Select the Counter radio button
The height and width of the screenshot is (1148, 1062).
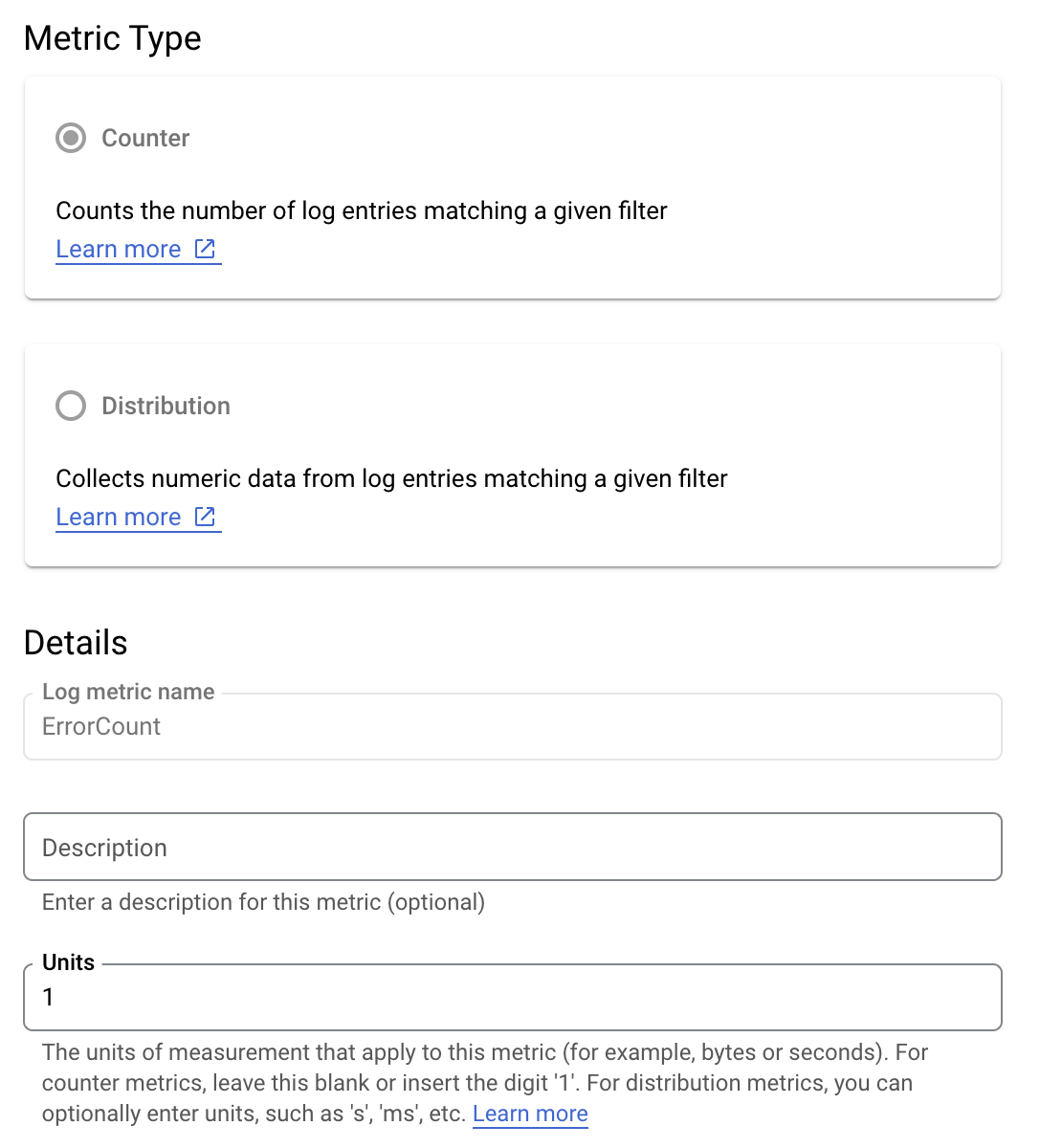[71, 138]
